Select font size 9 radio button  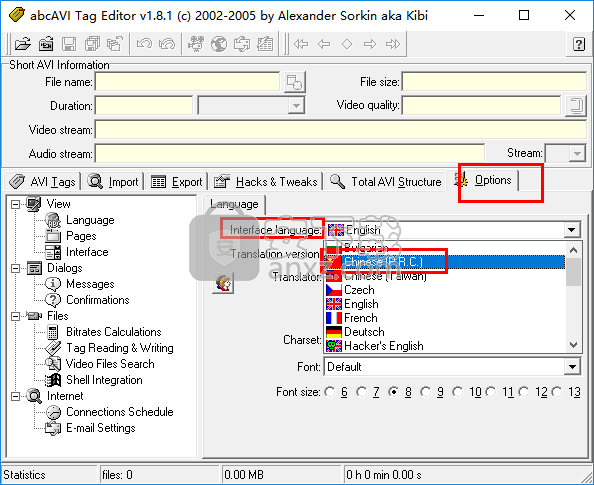[x=426, y=392]
